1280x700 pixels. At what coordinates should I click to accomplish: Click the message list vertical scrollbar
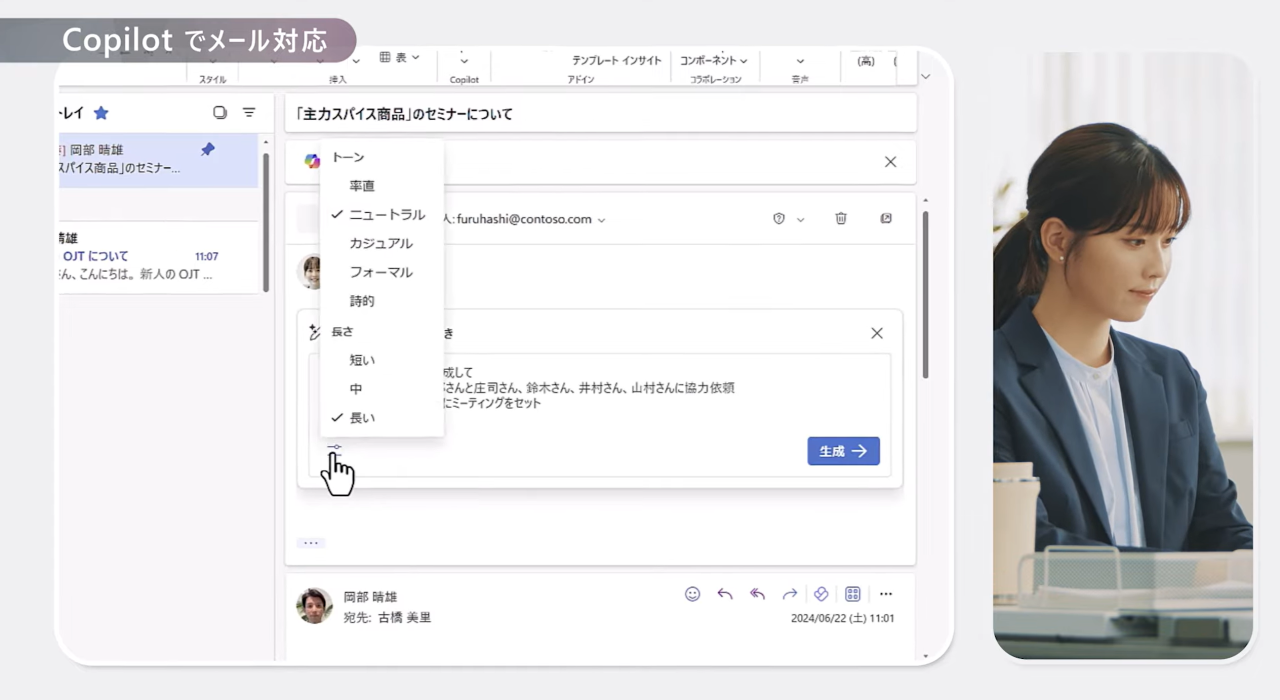[265, 222]
